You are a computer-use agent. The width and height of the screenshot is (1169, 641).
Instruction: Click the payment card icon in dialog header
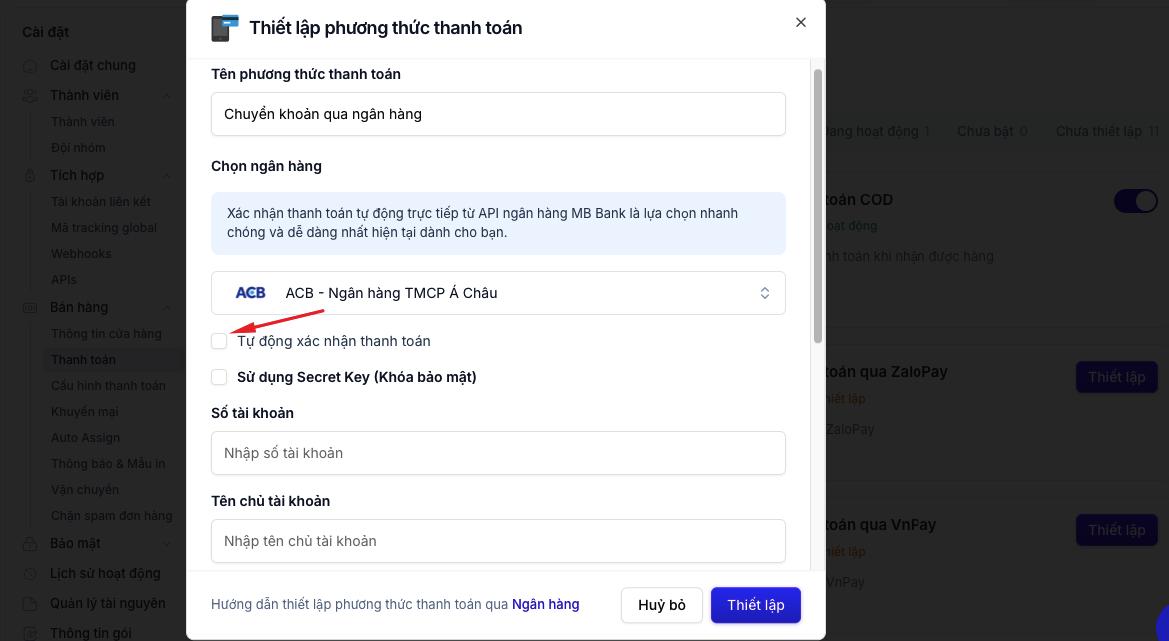click(224, 28)
